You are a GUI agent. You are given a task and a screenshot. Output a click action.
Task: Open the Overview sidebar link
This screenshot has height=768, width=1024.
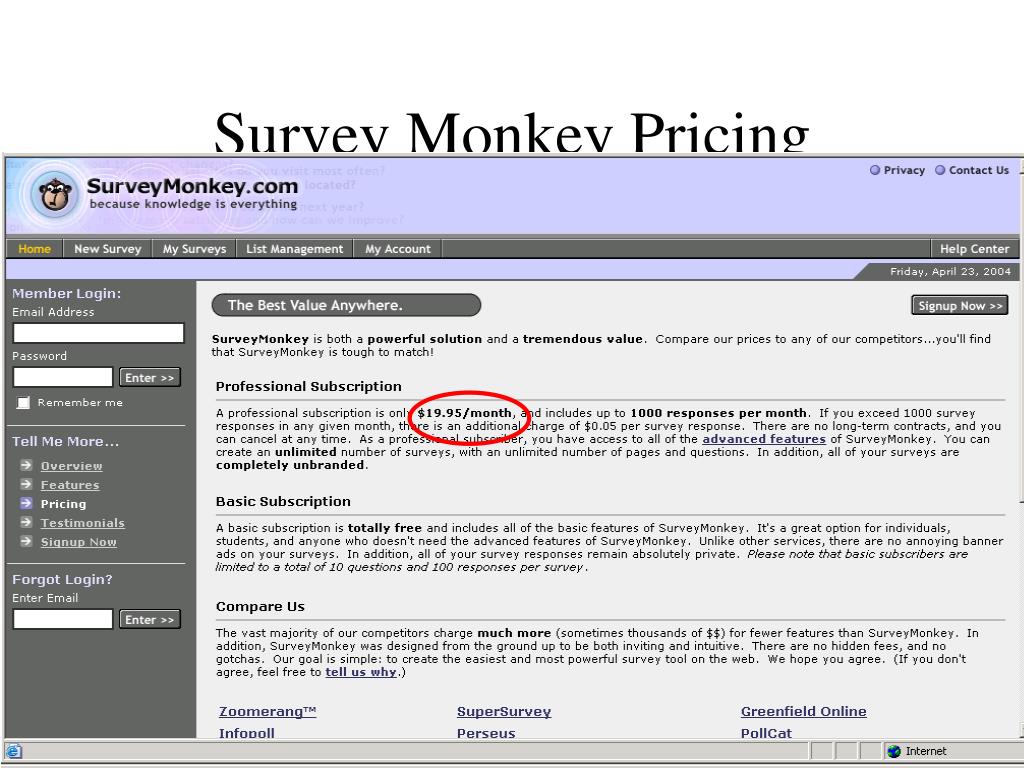pos(71,466)
